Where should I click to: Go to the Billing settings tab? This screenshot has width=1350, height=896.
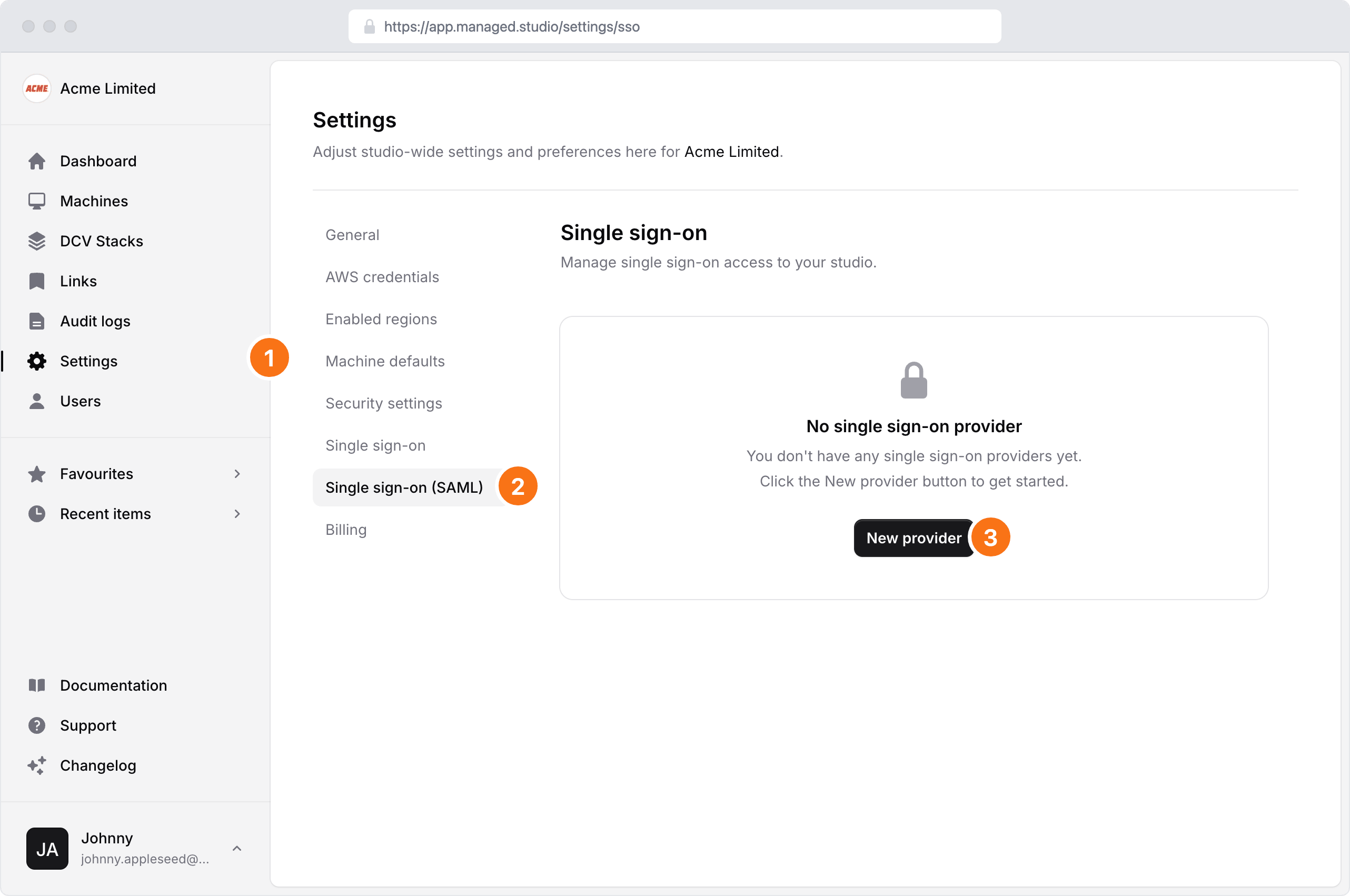pyautogui.click(x=346, y=530)
